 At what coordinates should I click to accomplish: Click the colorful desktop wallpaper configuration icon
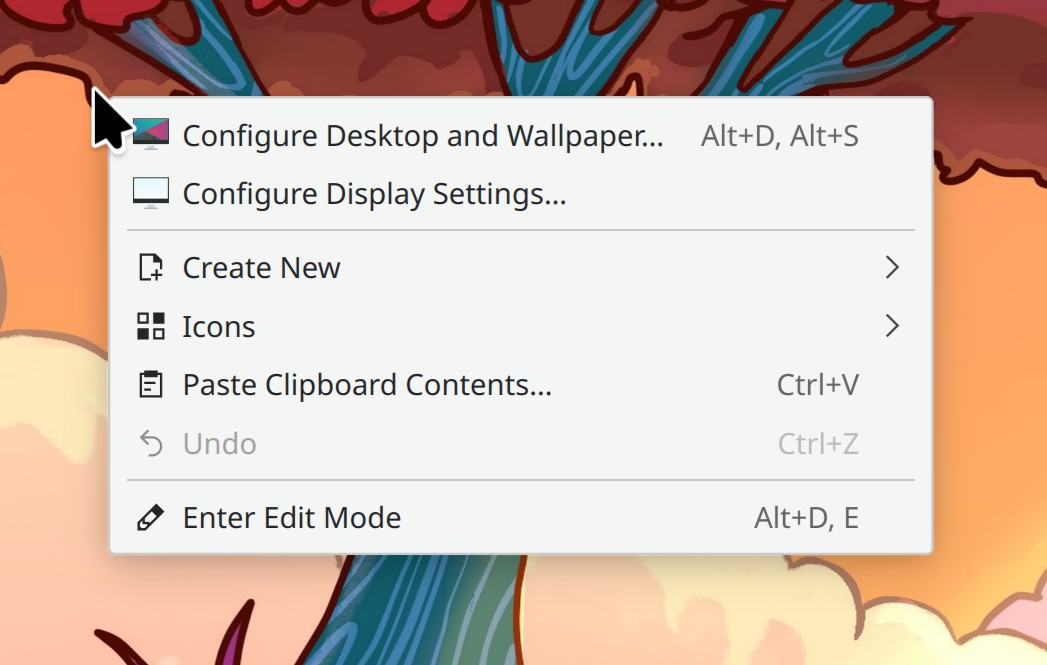point(151,134)
